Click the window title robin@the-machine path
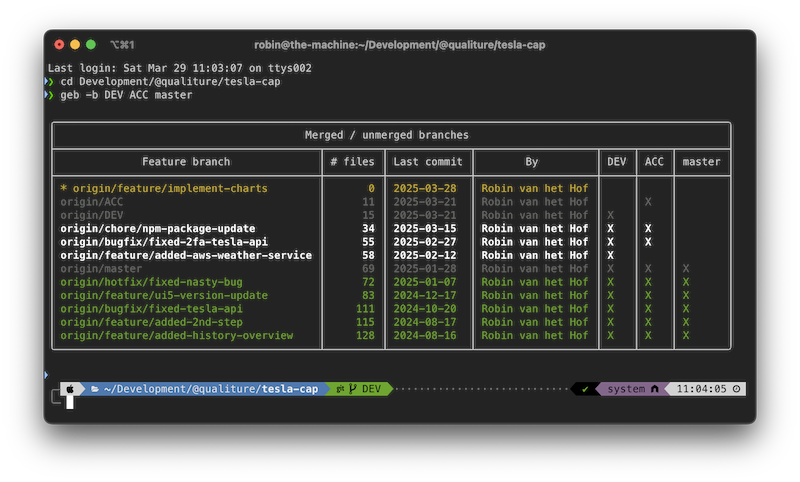Screen dimensions: 800x482 point(399,45)
